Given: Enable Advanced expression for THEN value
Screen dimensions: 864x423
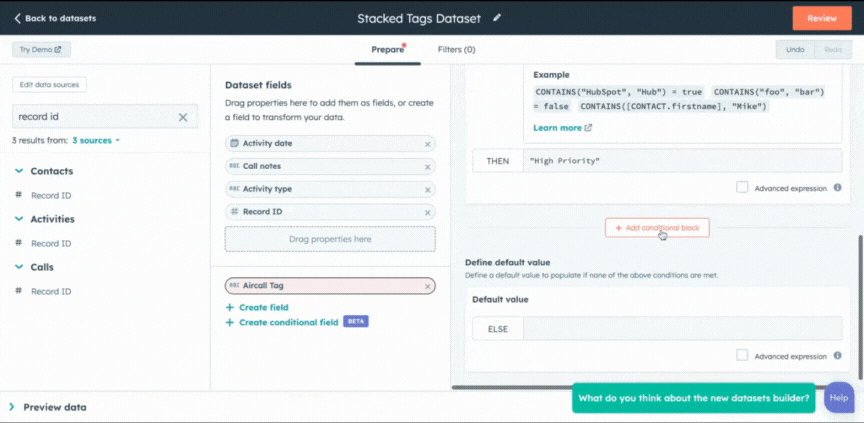Looking at the screenshot, I should click(x=742, y=187).
